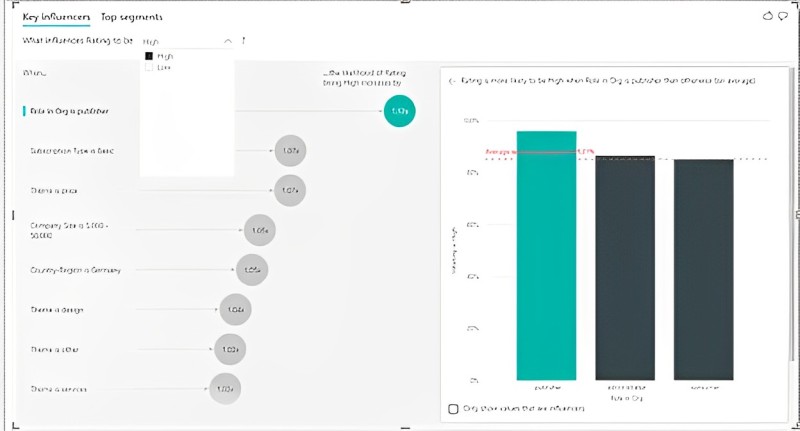Click the rightmost dark bar in the chart
Image resolution: width=800 pixels, height=431 pixels.
click(704, 269)
